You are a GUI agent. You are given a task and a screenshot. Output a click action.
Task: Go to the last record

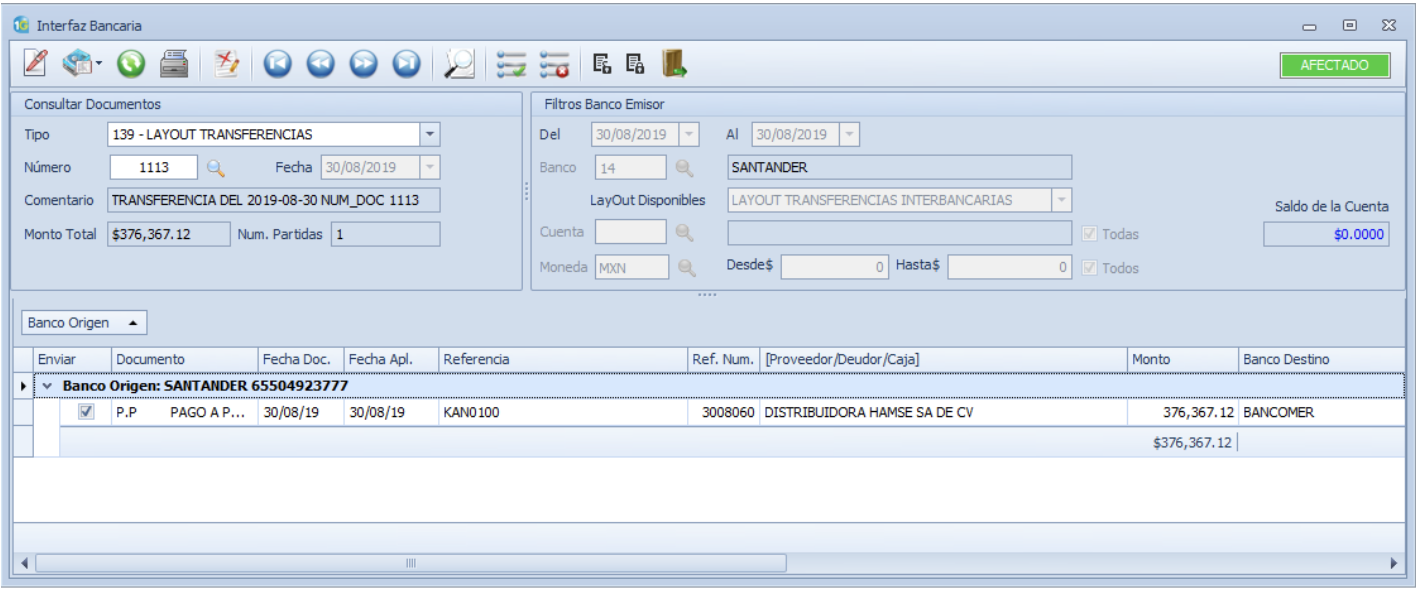point(406,65)
